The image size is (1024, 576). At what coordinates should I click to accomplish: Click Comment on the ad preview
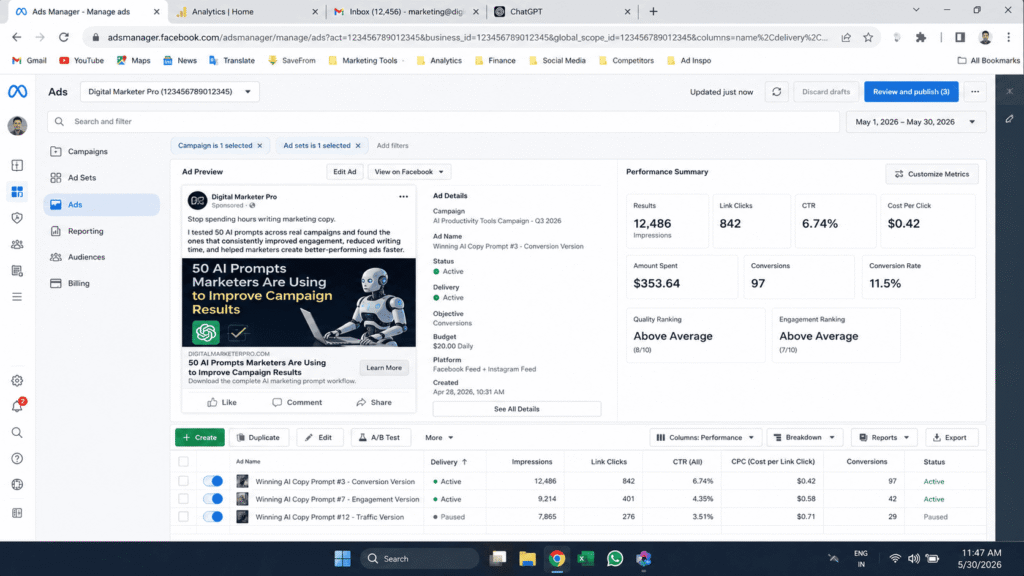coord(297,402)
